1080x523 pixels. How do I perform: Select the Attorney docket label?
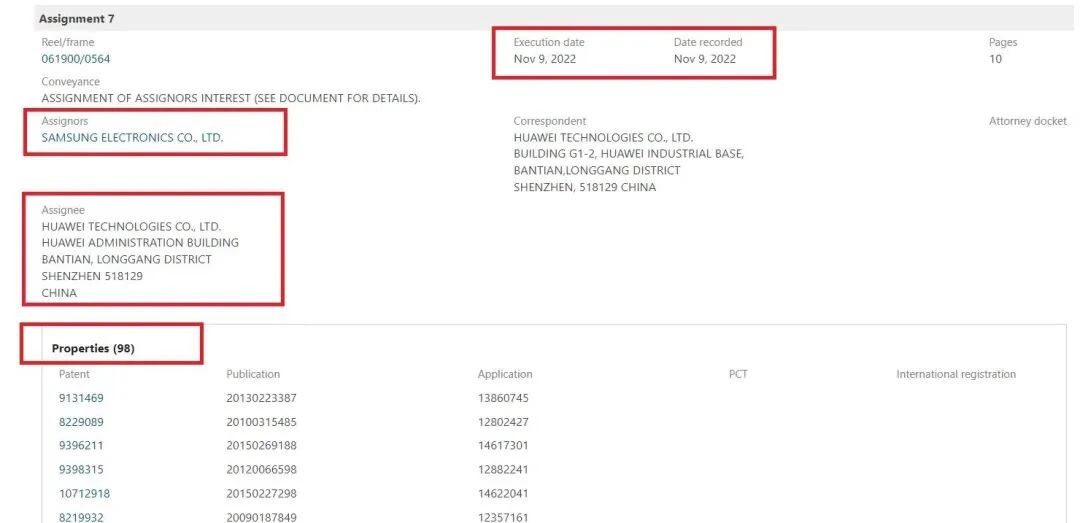[x=1028, y=121]
